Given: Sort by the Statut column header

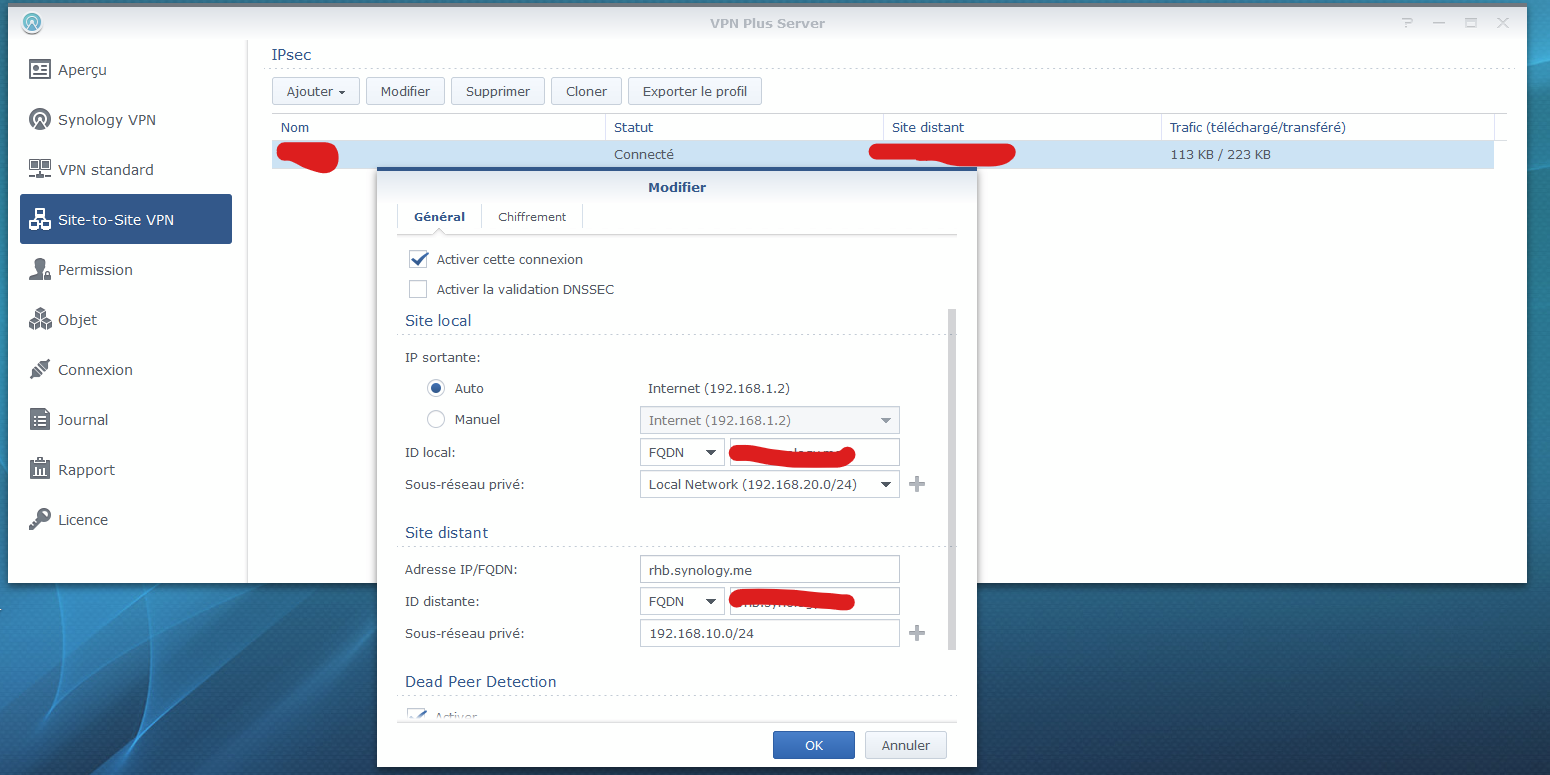Looking at the screenshot, I should coord(745,127).
